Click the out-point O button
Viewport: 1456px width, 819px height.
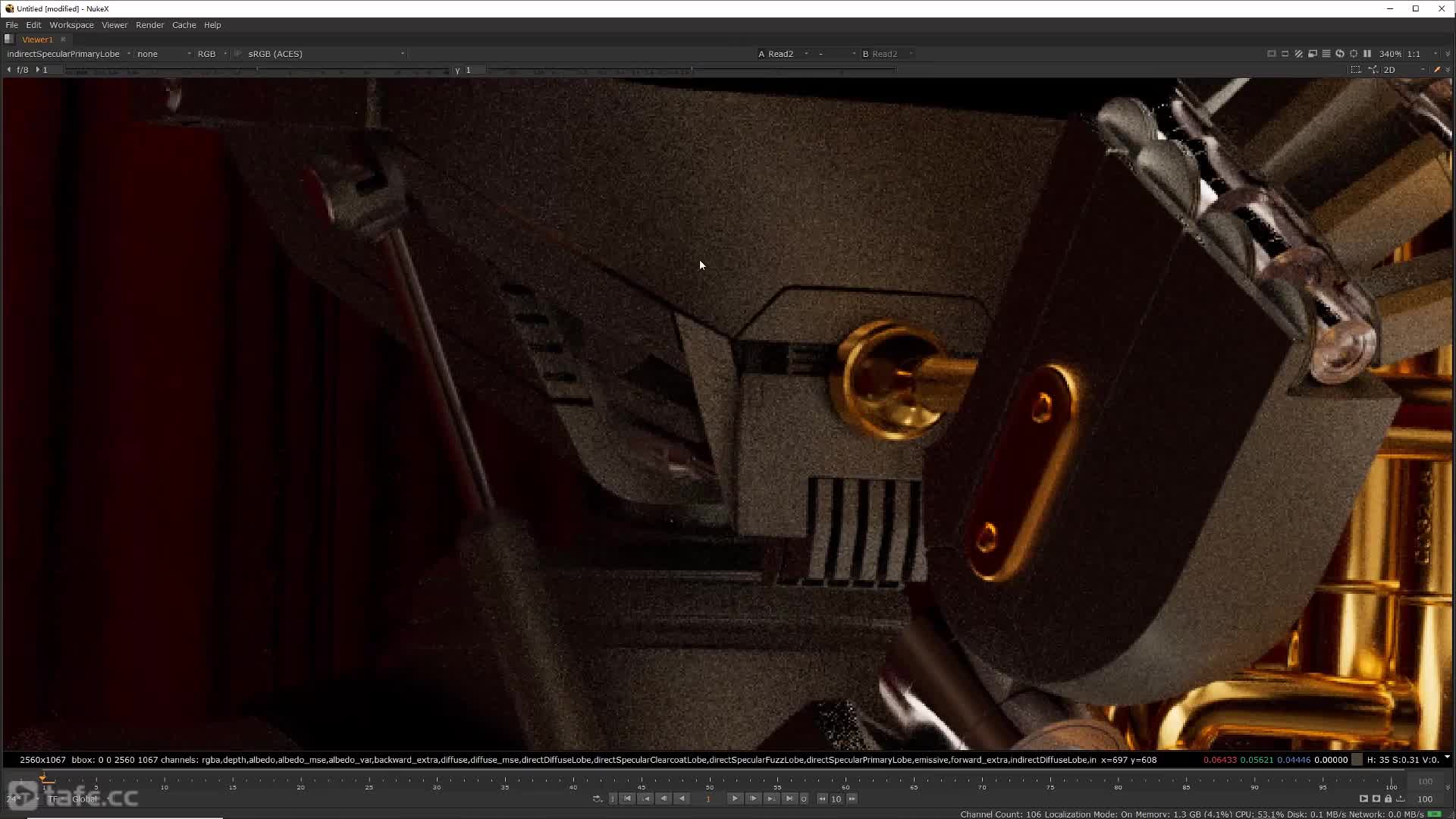804,799
